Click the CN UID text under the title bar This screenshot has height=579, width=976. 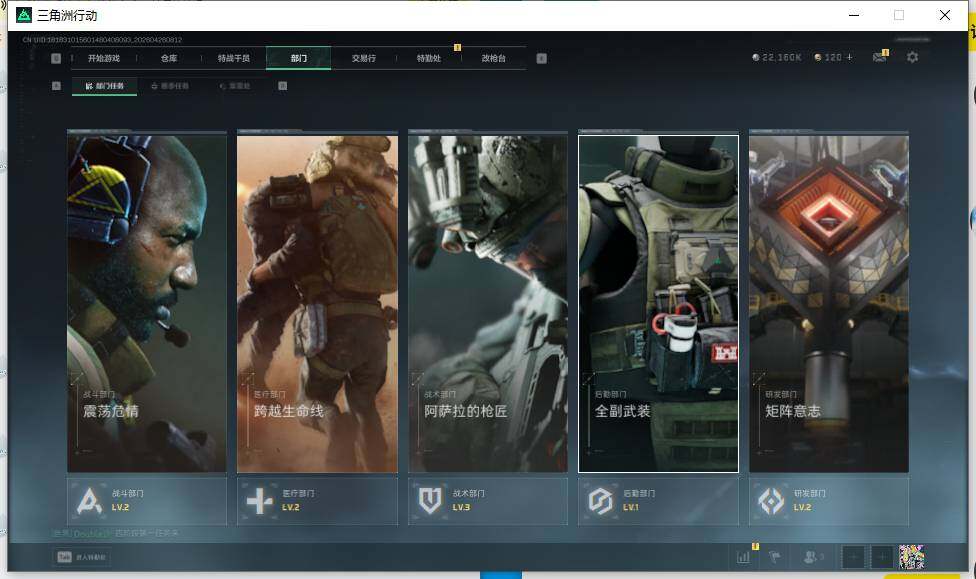[102, 40]
